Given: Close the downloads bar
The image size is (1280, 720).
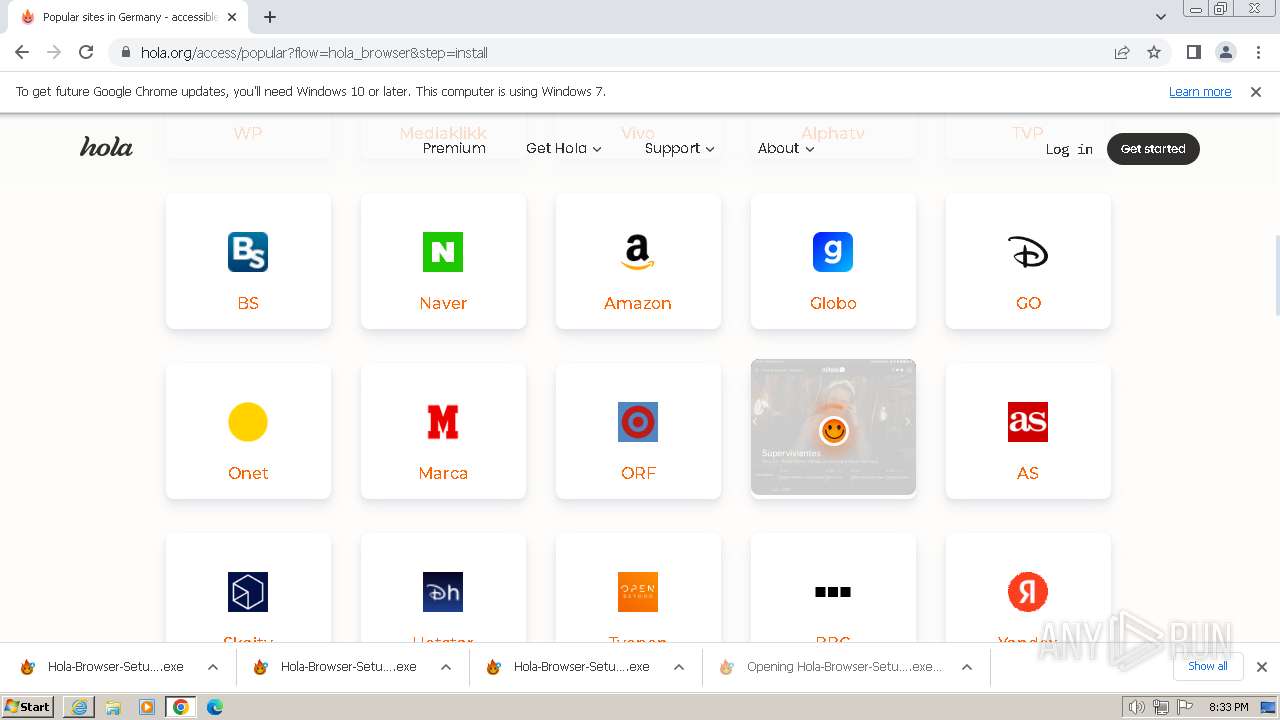Looking at the screenshot, I should tap(1262, 667).
